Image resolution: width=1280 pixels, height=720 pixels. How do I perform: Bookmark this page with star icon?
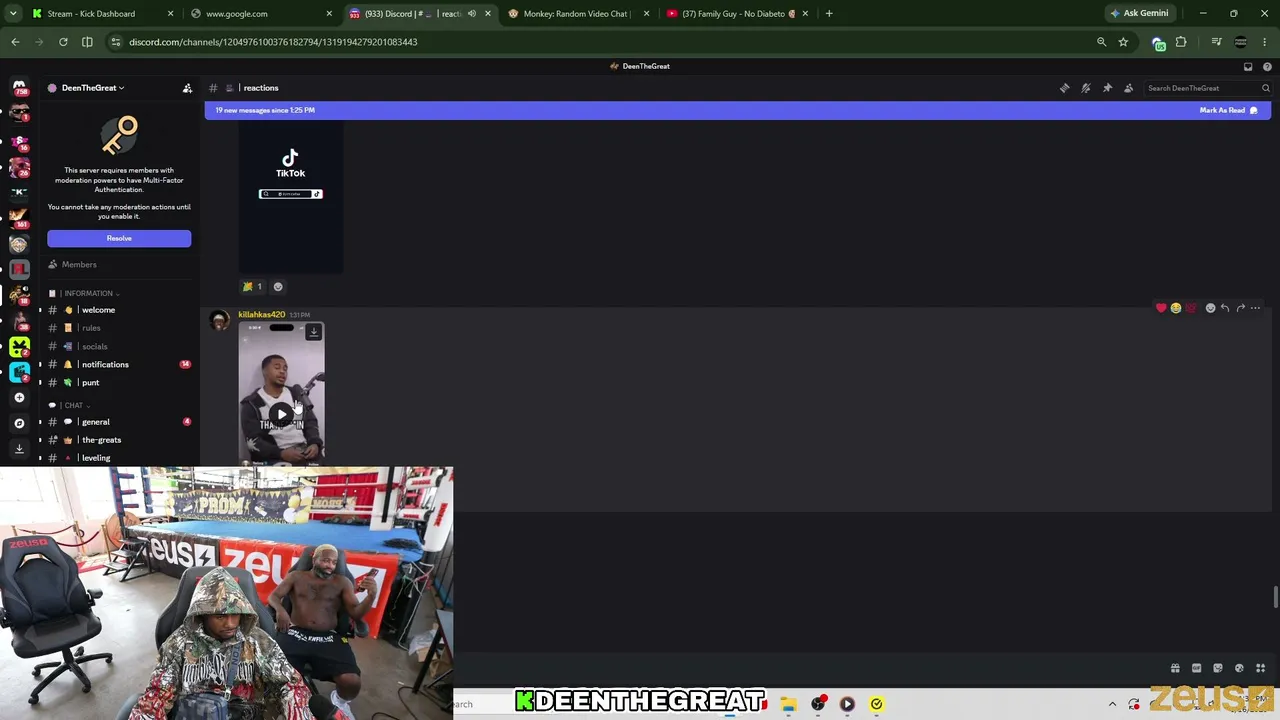(x=1123, y=42)
